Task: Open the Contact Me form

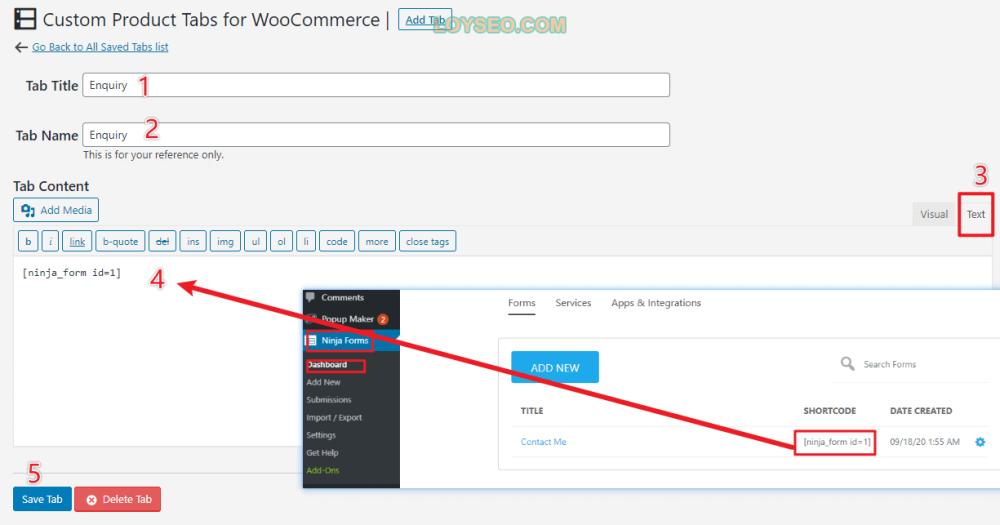Action: [543, 441]
